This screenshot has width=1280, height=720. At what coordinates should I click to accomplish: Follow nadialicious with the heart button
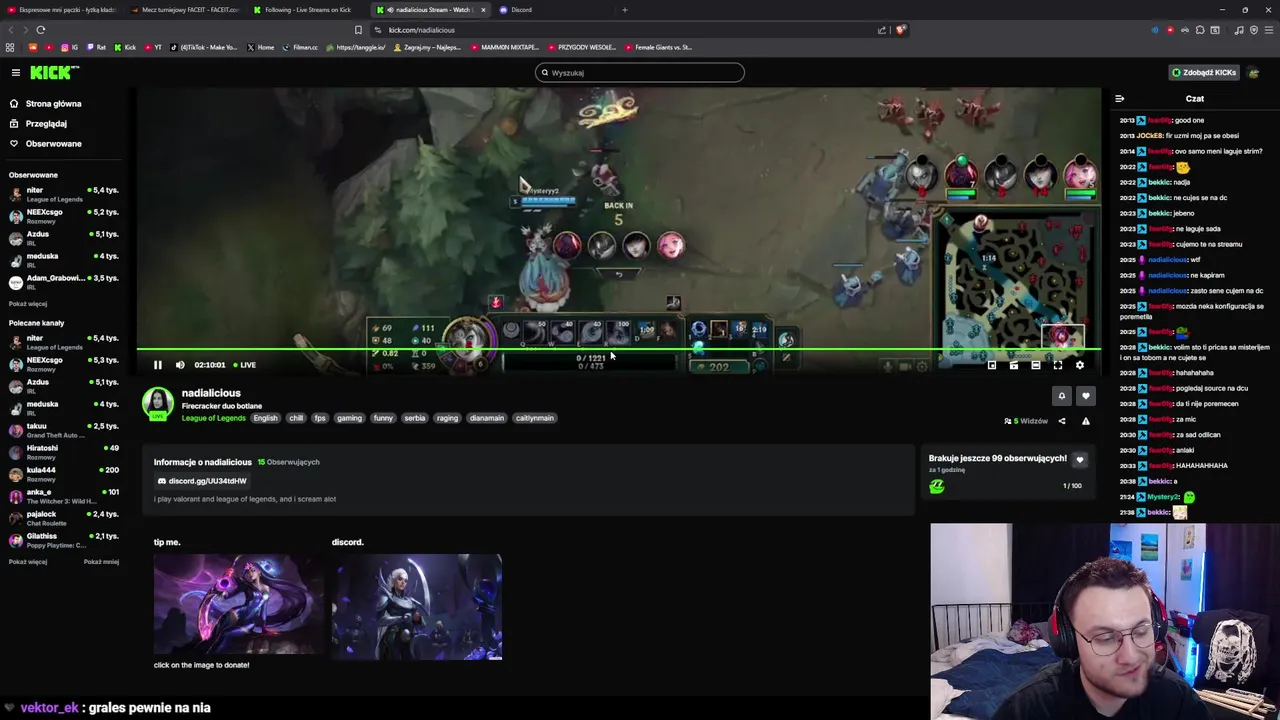coord(1085,396)
